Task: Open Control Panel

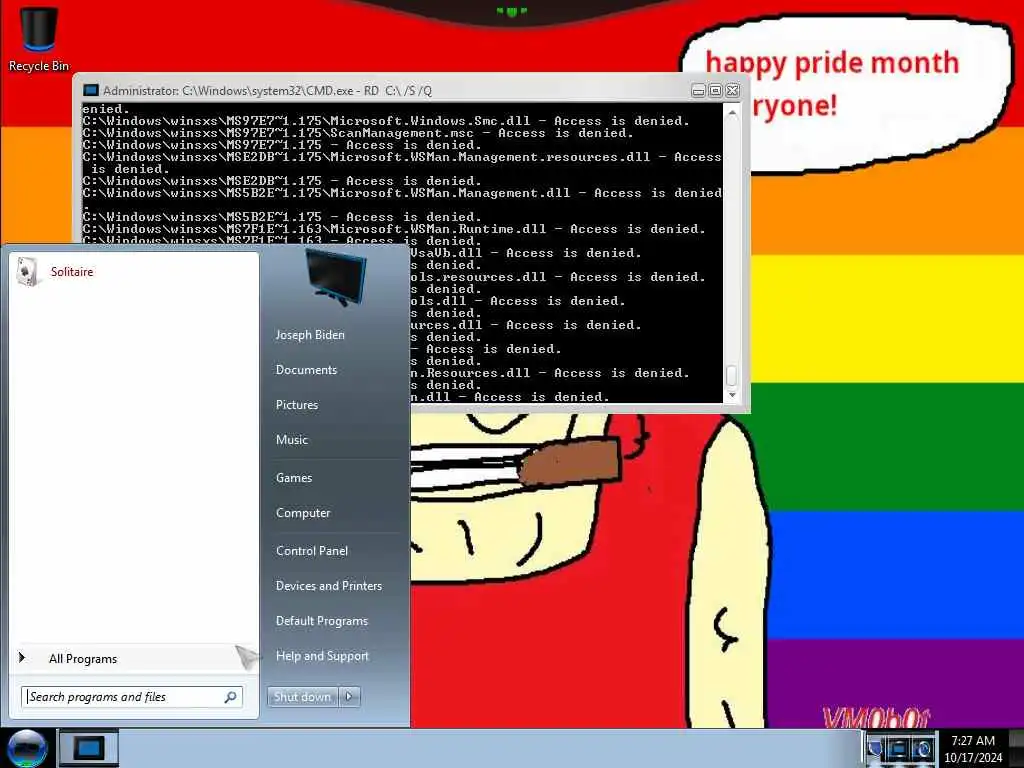Action: pos(312,551)
